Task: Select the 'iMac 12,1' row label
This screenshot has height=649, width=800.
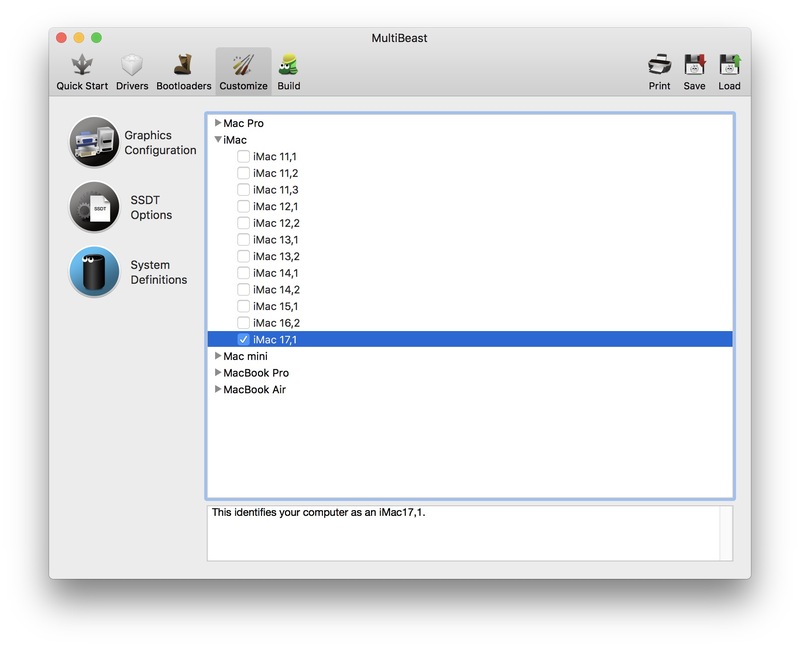Action: tap(276, 207)
